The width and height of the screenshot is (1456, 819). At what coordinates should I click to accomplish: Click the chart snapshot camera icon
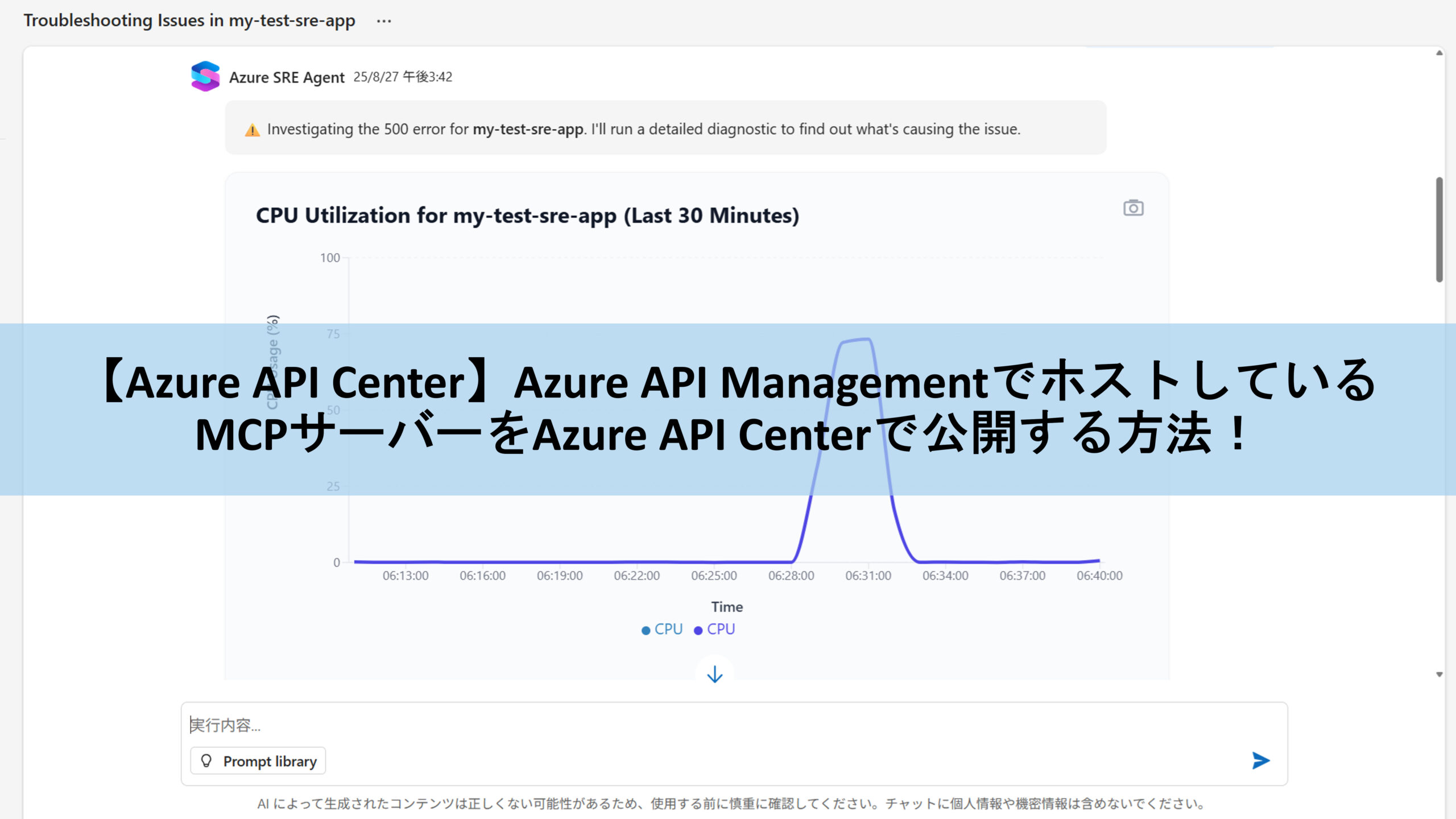click(x=1133, y=208)
